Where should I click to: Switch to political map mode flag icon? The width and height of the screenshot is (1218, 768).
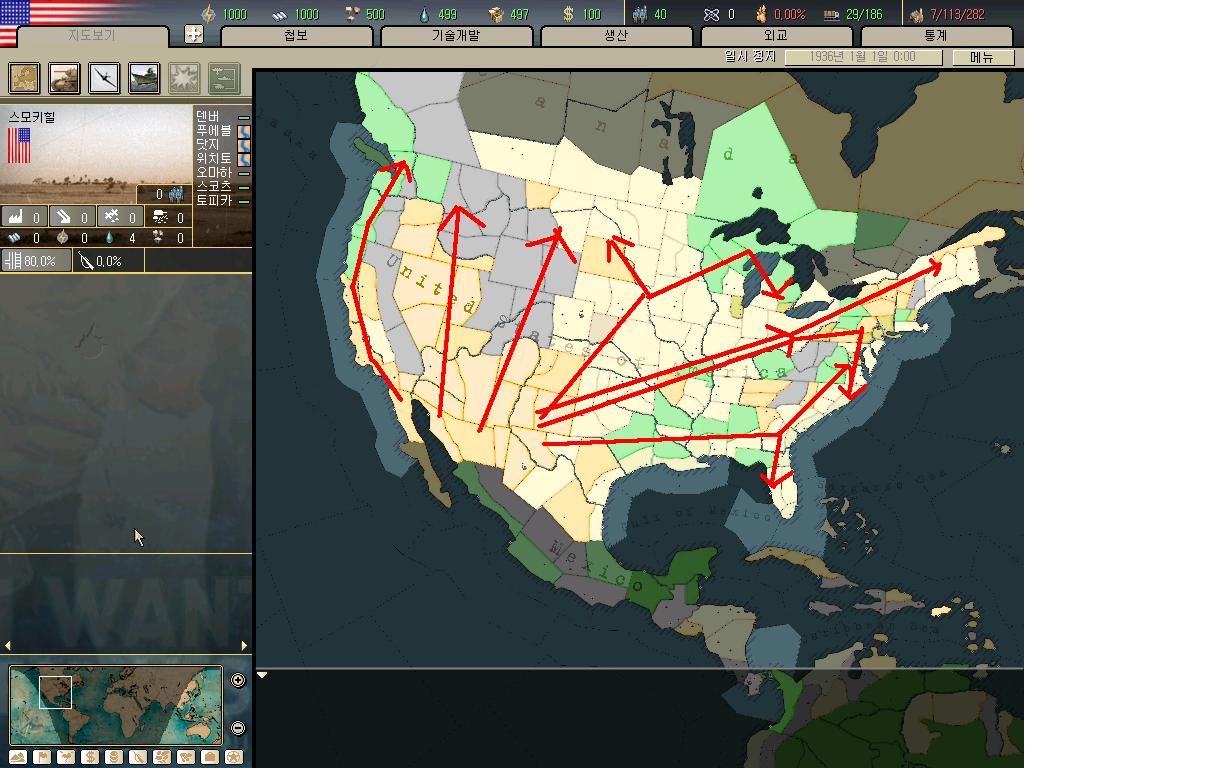42,757
